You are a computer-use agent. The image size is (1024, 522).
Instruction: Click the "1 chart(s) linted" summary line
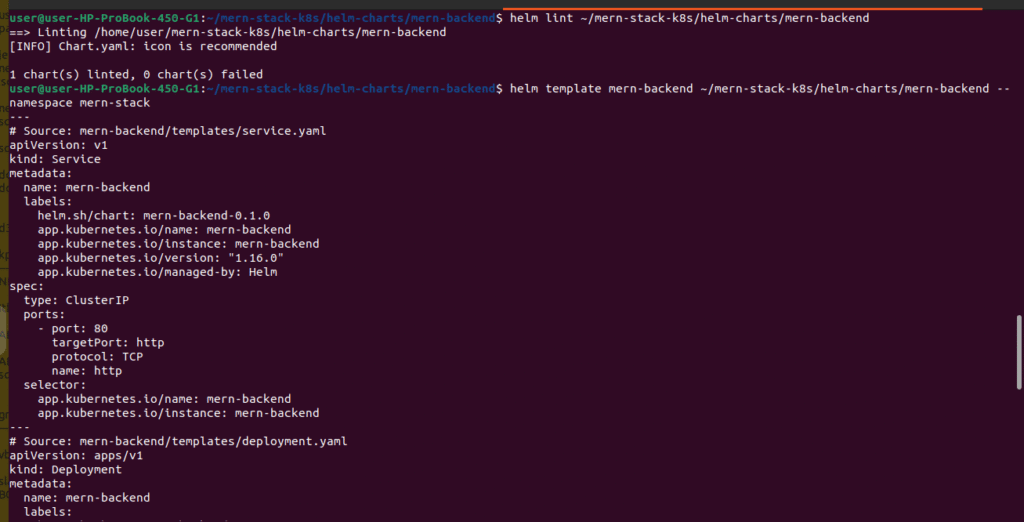pyautogui.click(x=136, y=74)
